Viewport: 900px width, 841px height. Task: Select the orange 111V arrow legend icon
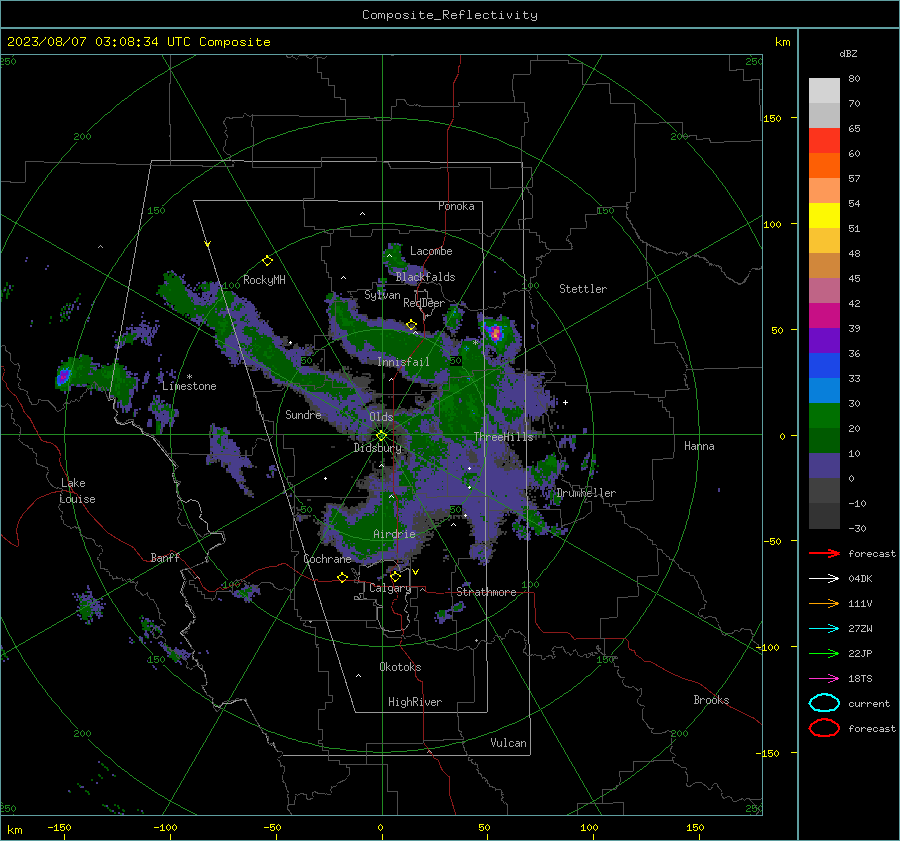(x=824, y=603)
